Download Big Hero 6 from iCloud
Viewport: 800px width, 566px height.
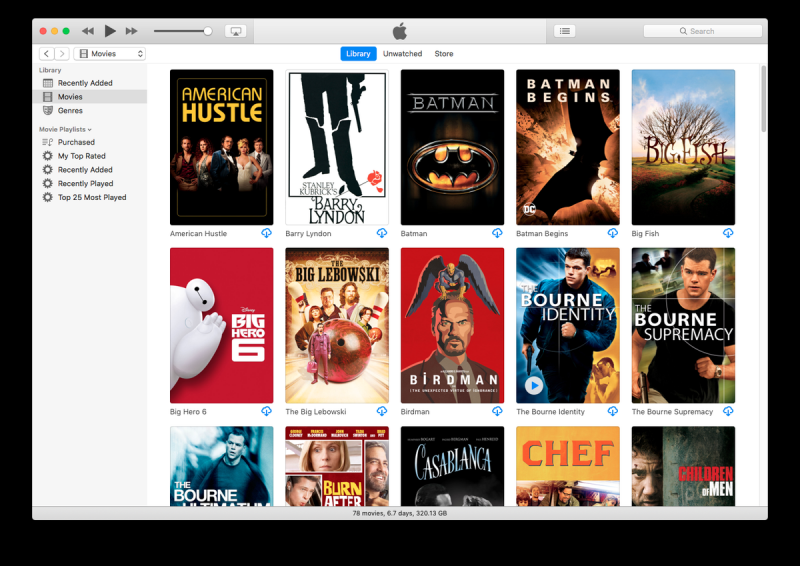(266, 411)
